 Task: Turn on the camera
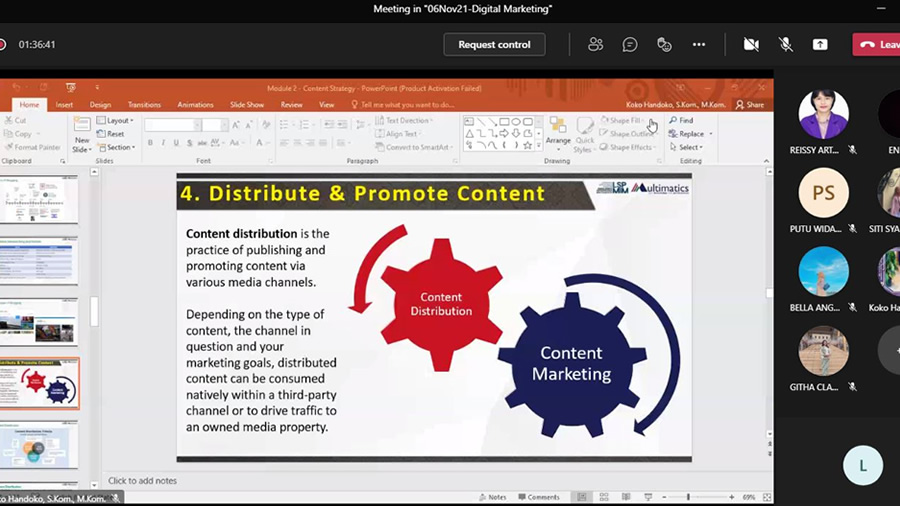click(751, 44)
